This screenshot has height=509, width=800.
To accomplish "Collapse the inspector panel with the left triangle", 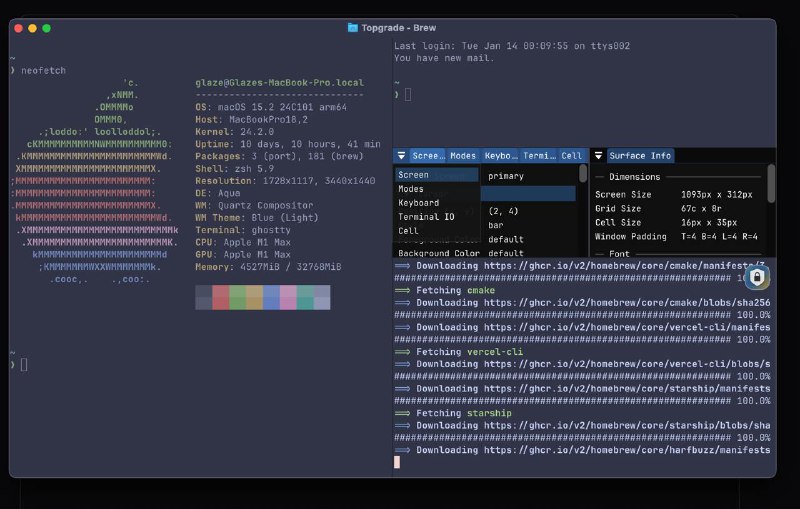I will [401, 156].
